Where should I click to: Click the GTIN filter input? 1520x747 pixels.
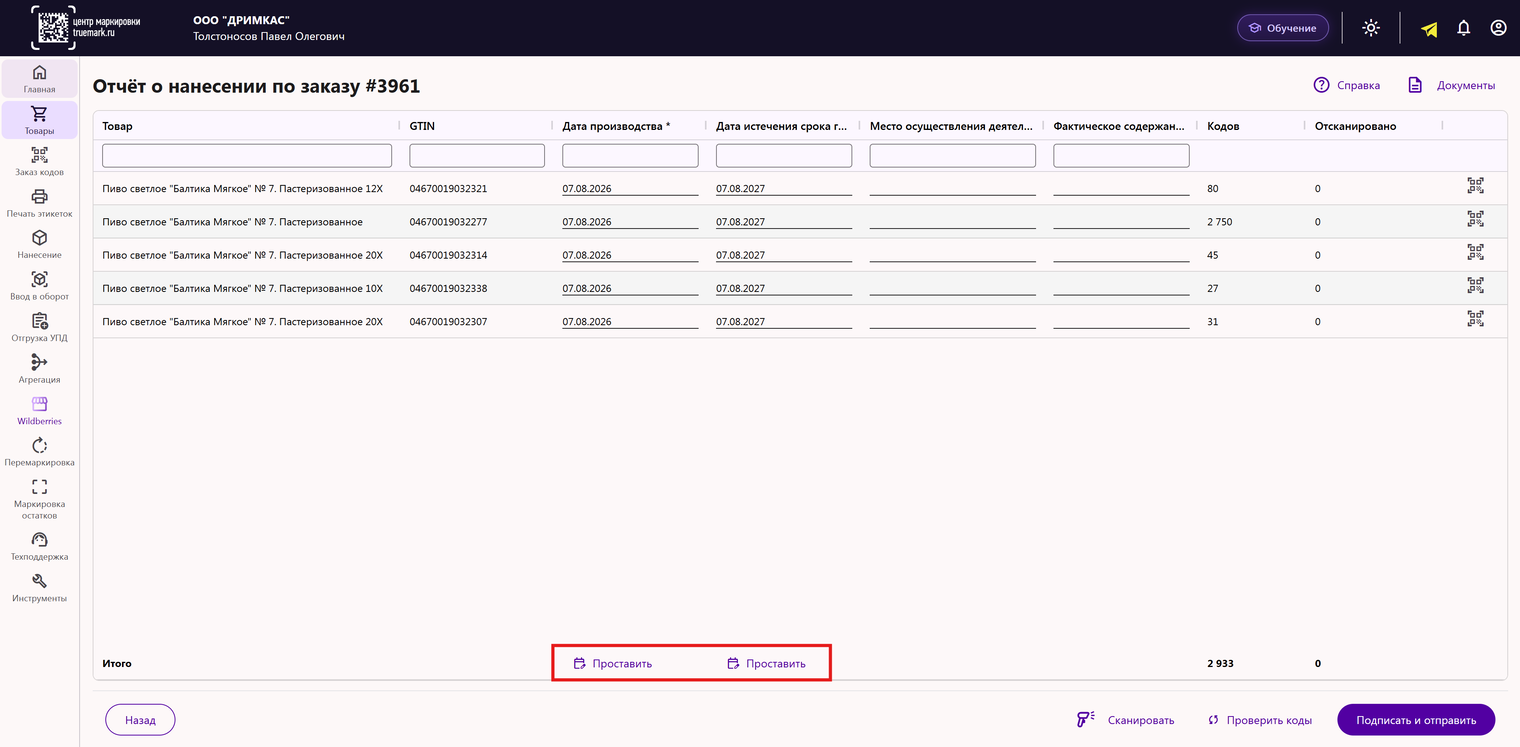[477, 155]
